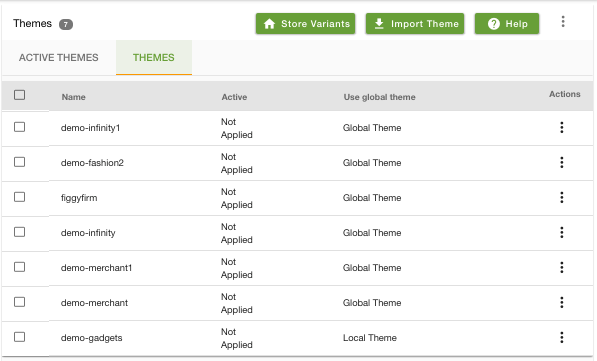Viewport: 597px width, 361px height.
Task: Open the Help button
Action: tap(507, 24)
